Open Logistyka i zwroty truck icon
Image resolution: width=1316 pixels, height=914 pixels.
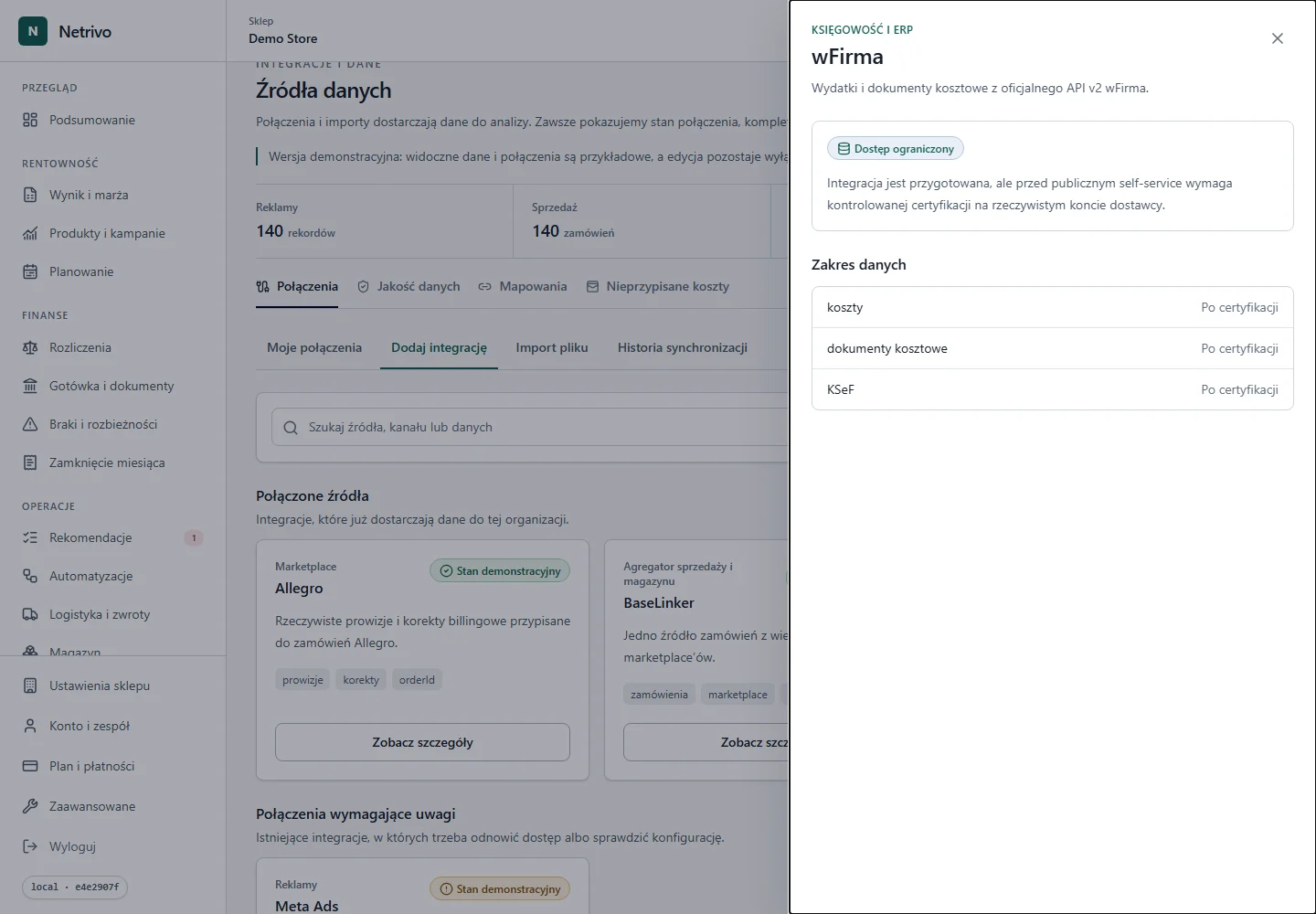point(30,614)
